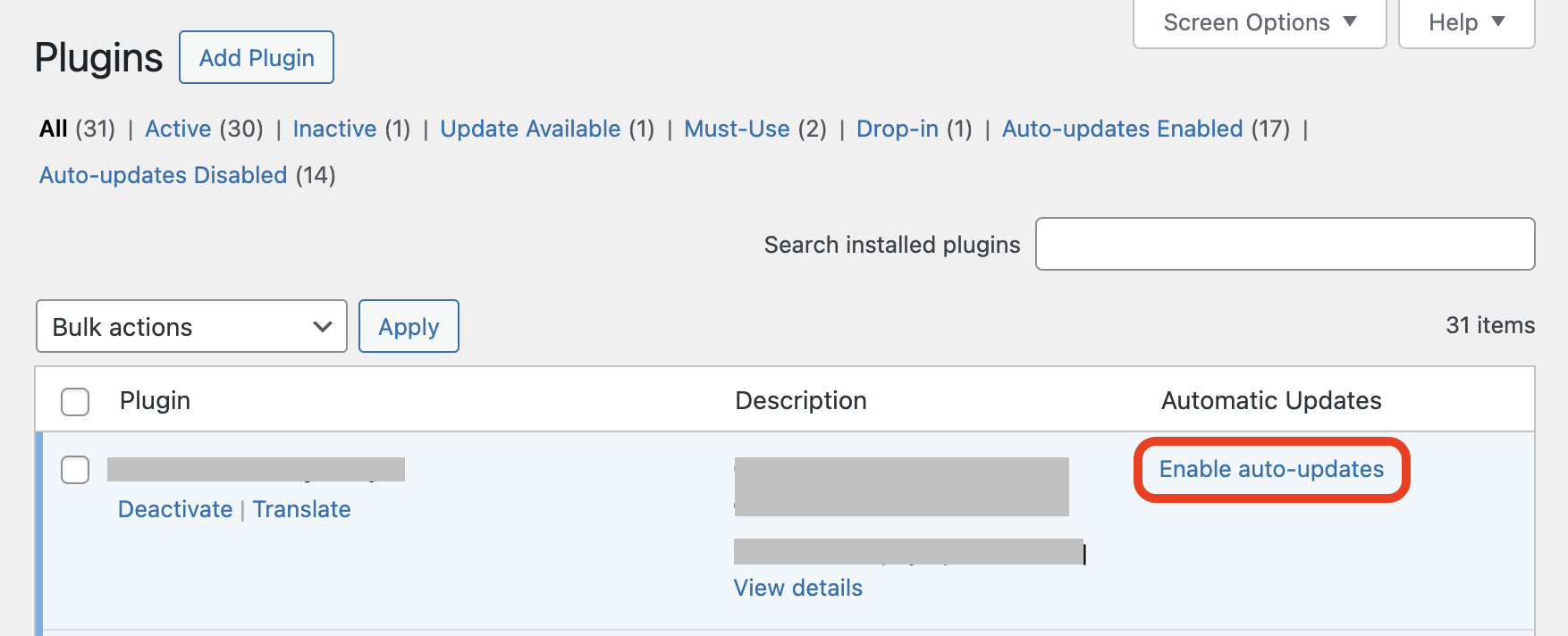Expand the Screen Options panel
1568x636 pixels.
[1259, 23]
